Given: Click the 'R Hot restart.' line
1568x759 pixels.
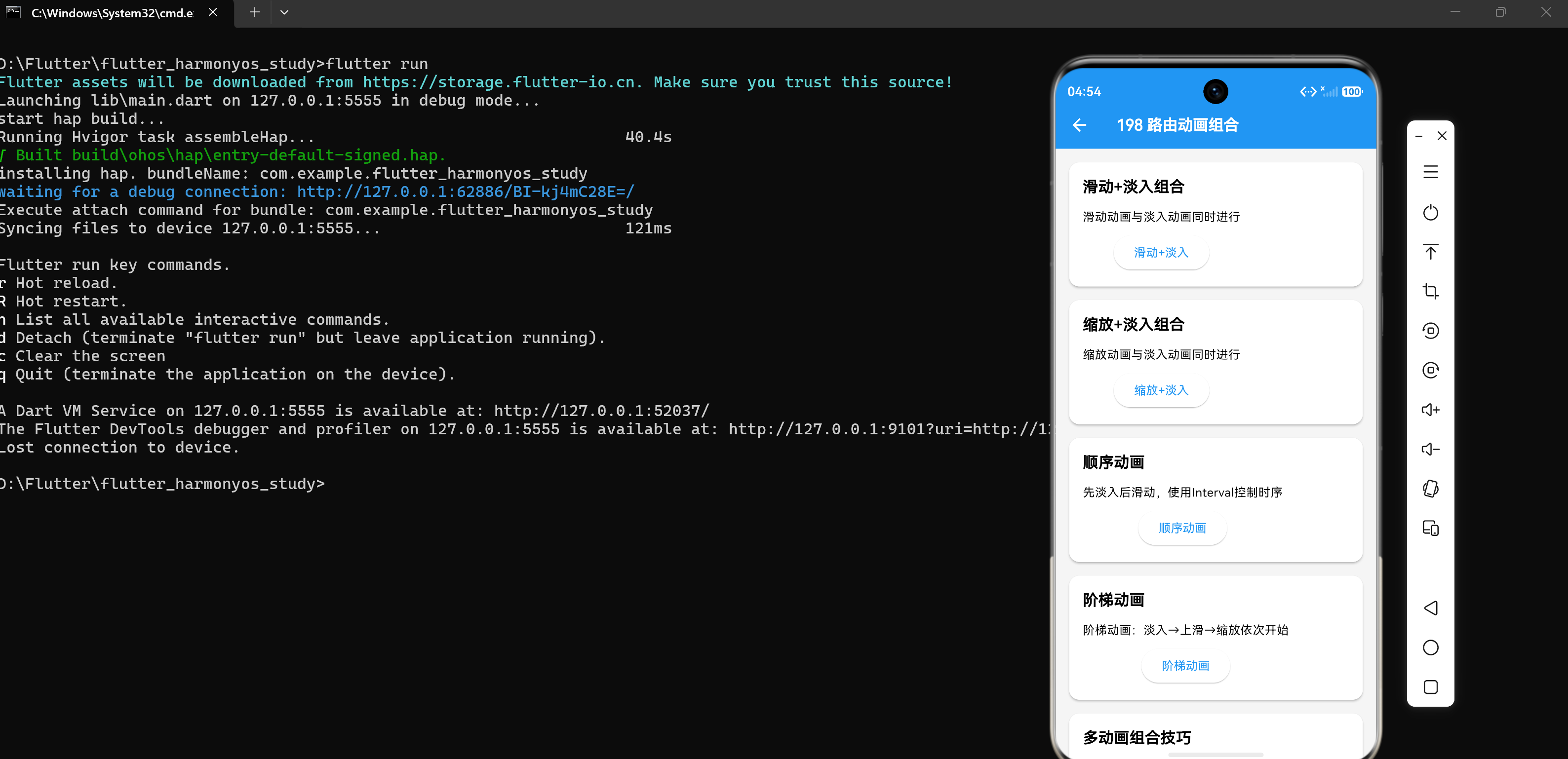Looking at the screenshot, I should tap(63, 302).
